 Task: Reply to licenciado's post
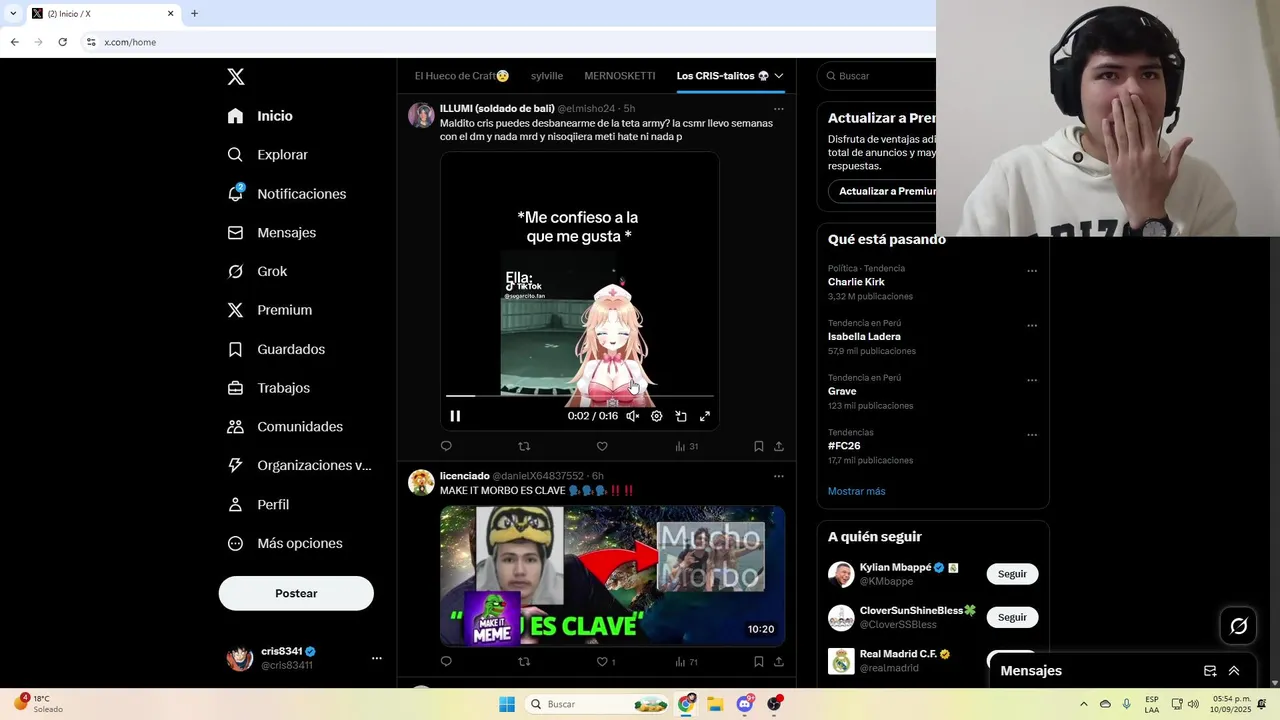(x=446, y=661)
